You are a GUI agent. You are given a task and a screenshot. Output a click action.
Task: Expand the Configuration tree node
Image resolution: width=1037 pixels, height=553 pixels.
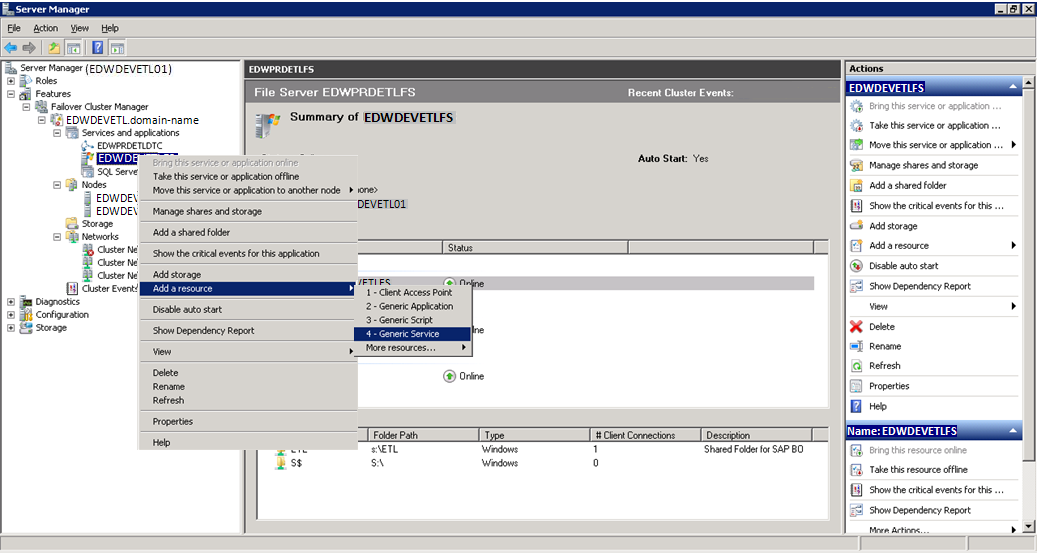click(x=11, y=315)
